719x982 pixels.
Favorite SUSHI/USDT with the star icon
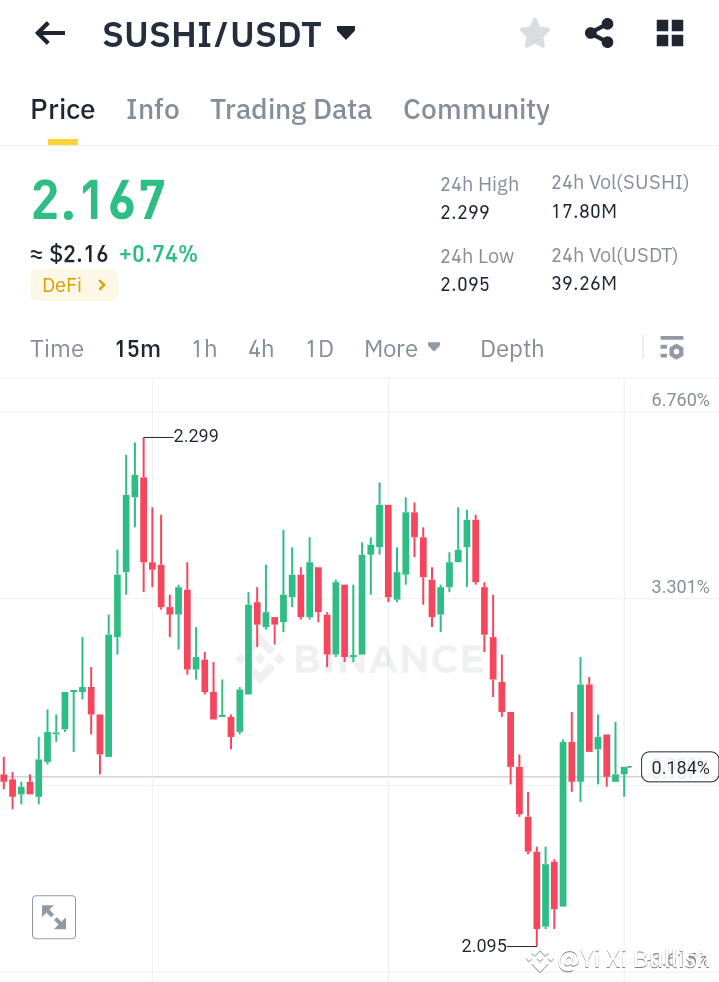(x=534, y=33)
